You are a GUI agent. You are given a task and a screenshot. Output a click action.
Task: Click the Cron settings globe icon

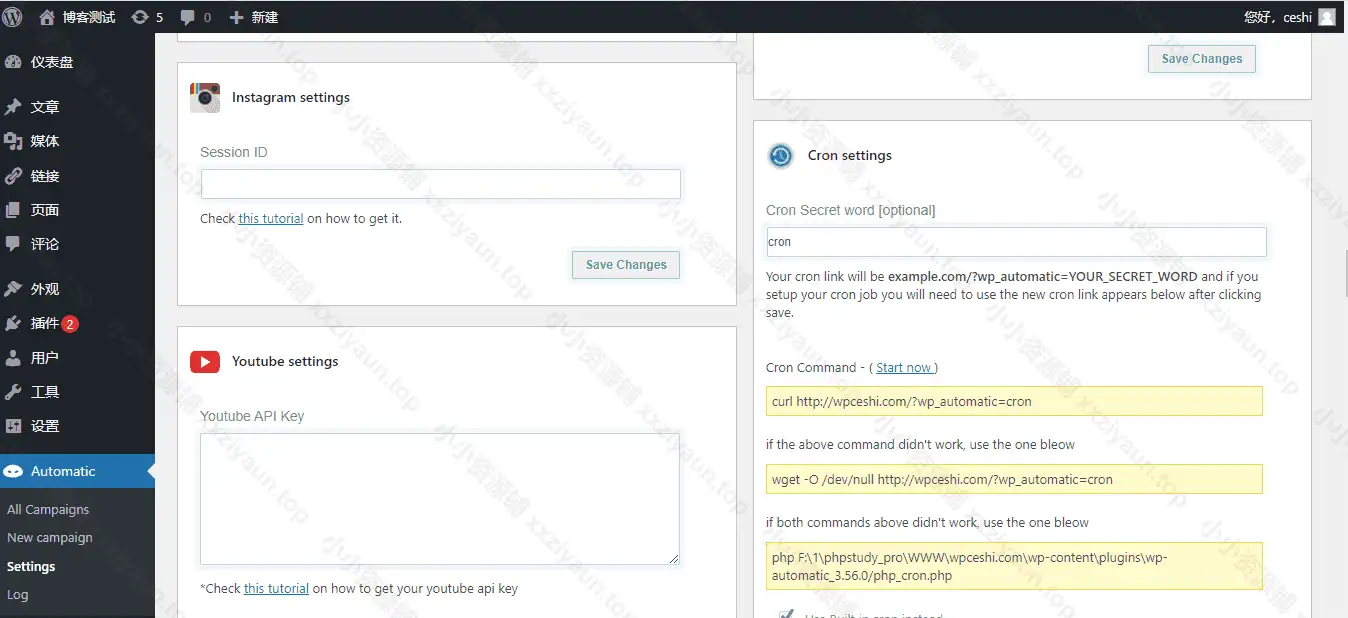tap(780, 155)
